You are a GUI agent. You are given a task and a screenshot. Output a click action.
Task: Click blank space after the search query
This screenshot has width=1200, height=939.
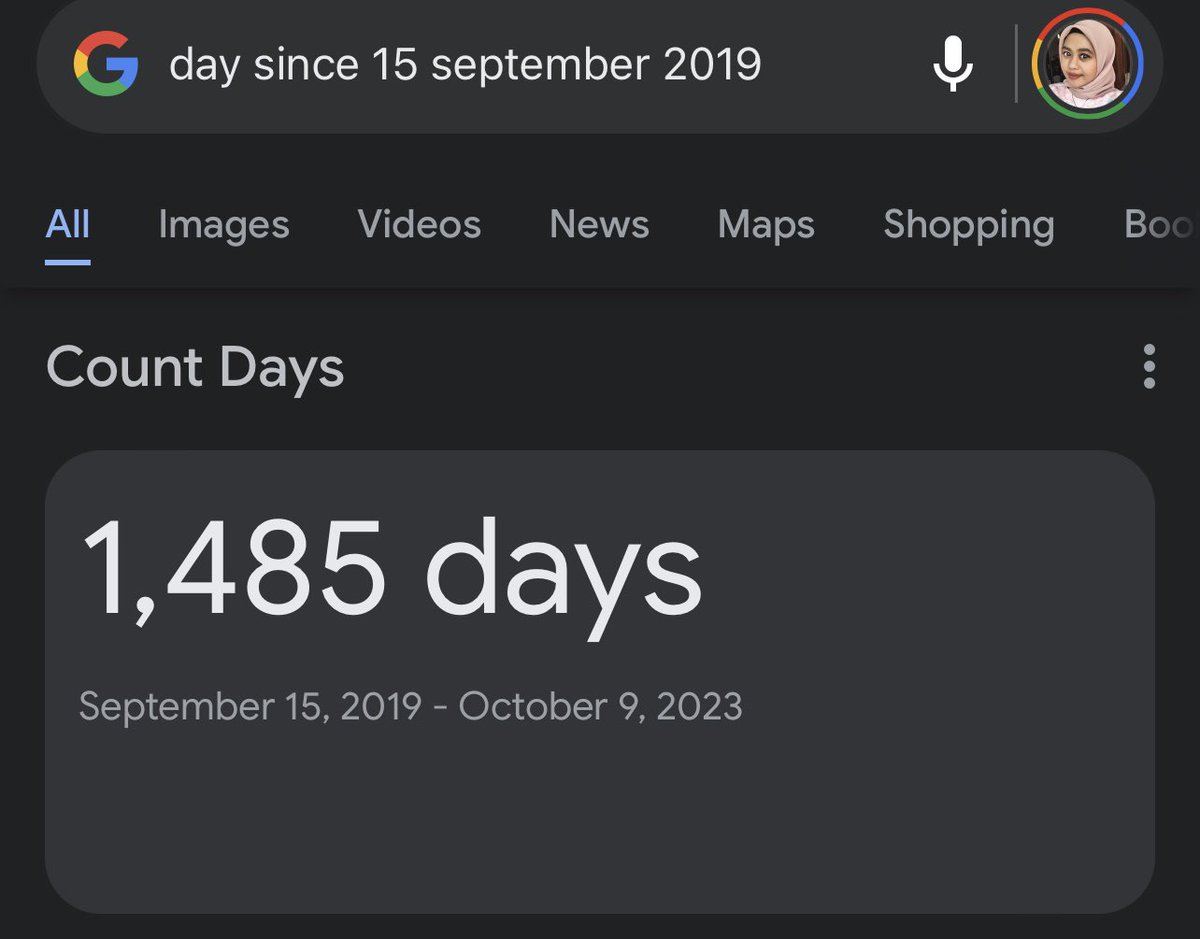840,65
